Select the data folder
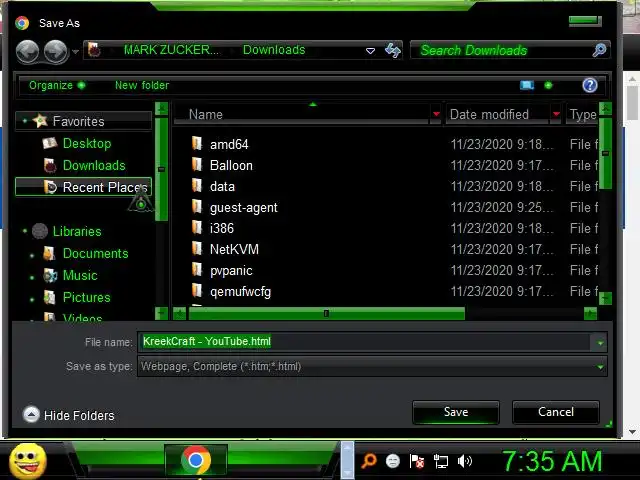 click(222, 187)
